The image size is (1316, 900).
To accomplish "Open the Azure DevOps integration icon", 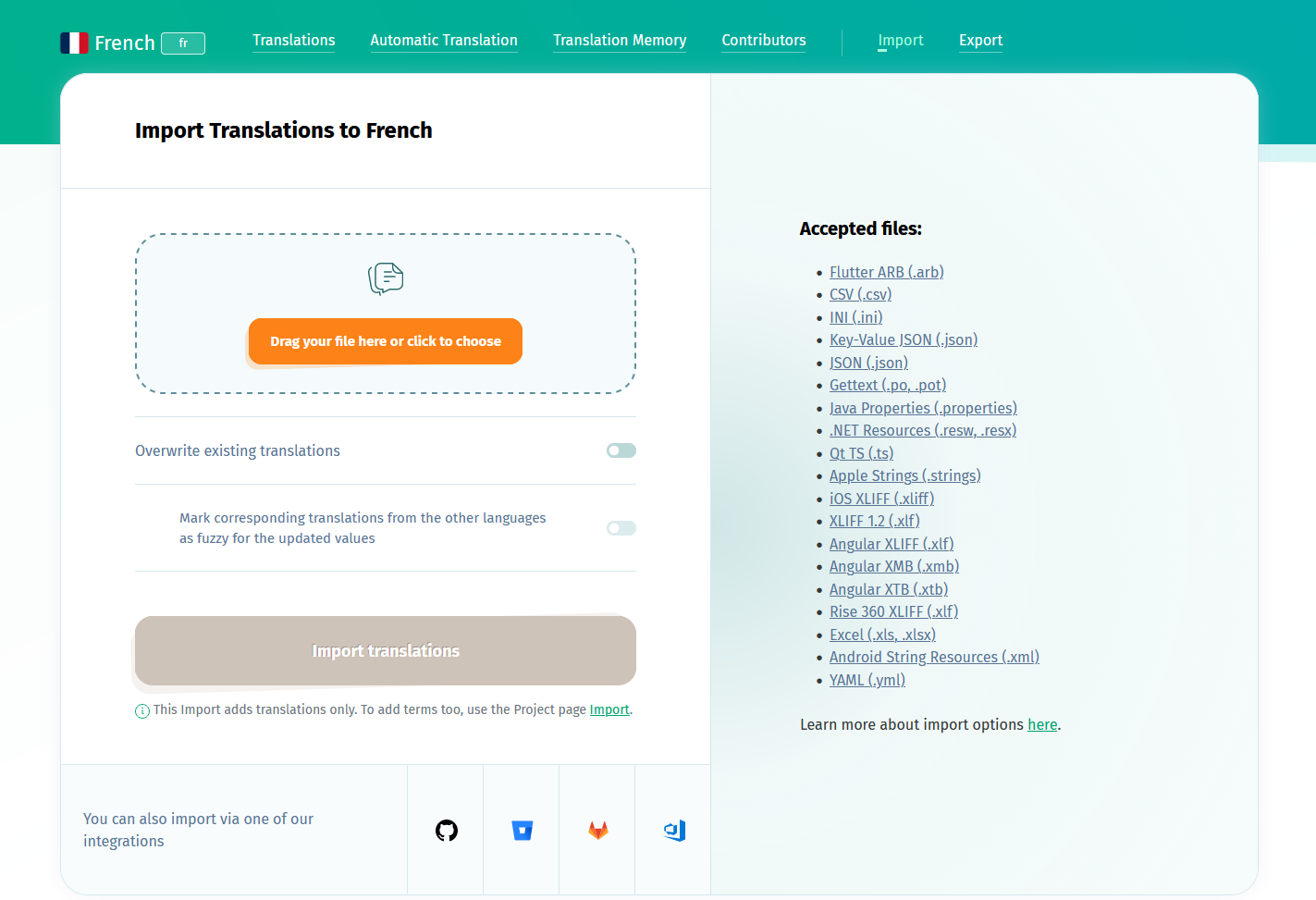I will 674,831.
